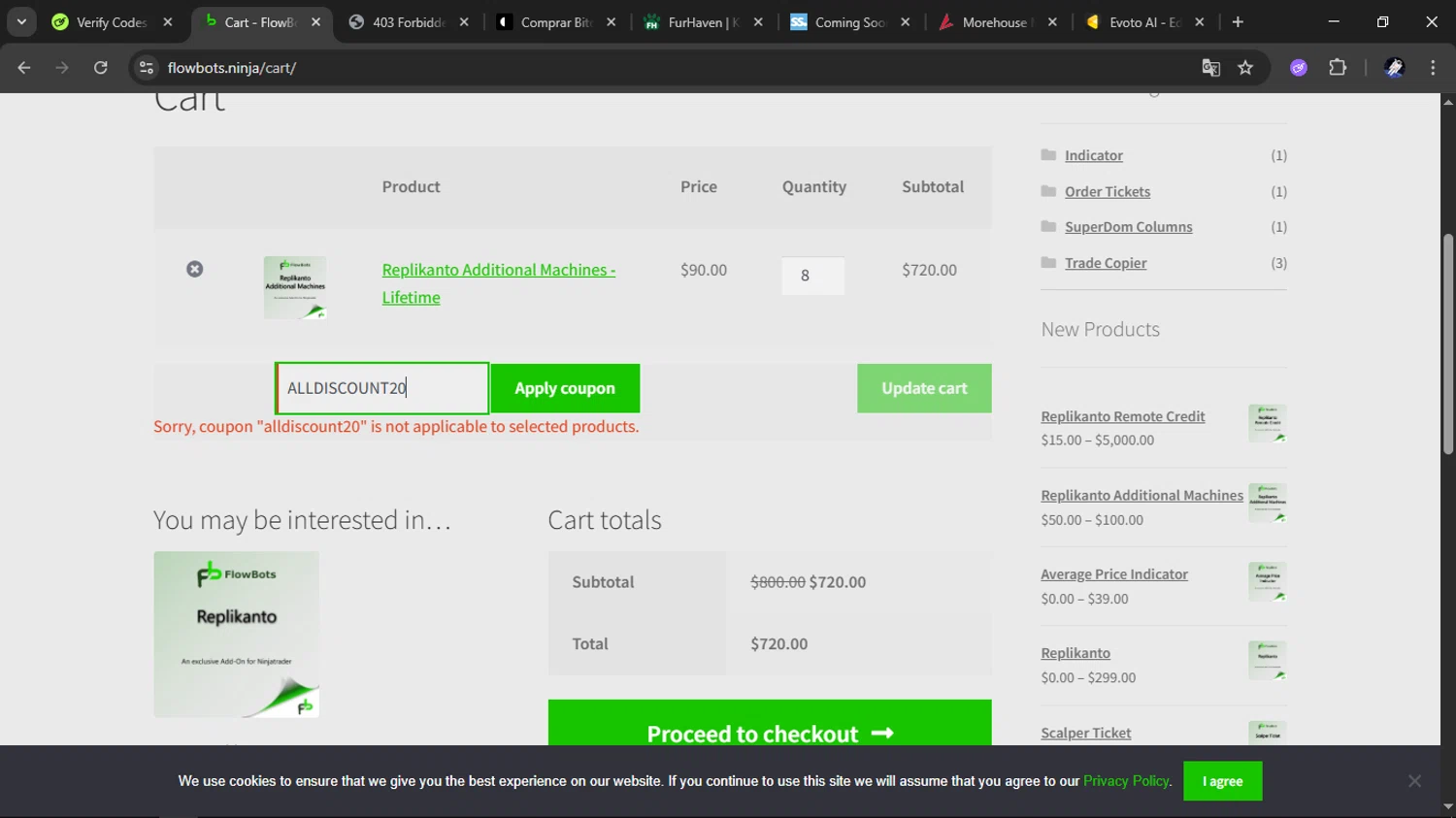Click the address bar URL flowbots.ninja/cart/
The height and width of the screenshot is (818, 1456).
(232, 68)
